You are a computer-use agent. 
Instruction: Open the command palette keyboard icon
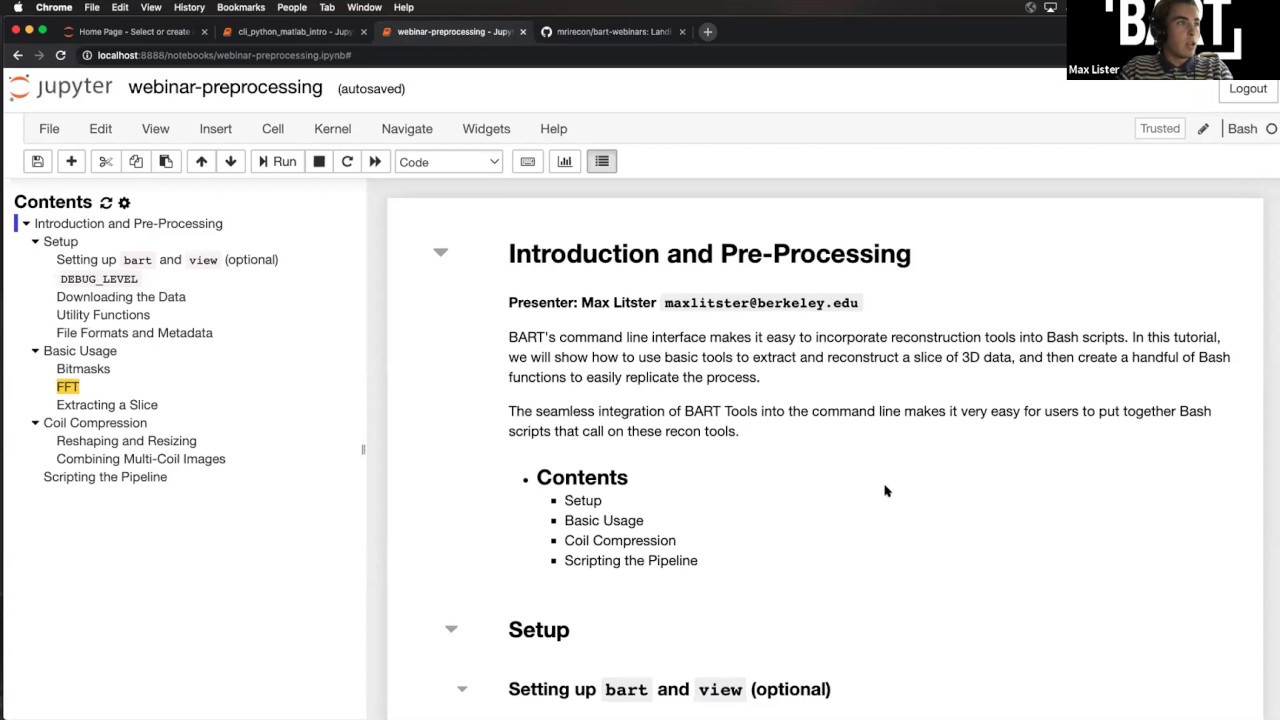(x=528, y=162)
